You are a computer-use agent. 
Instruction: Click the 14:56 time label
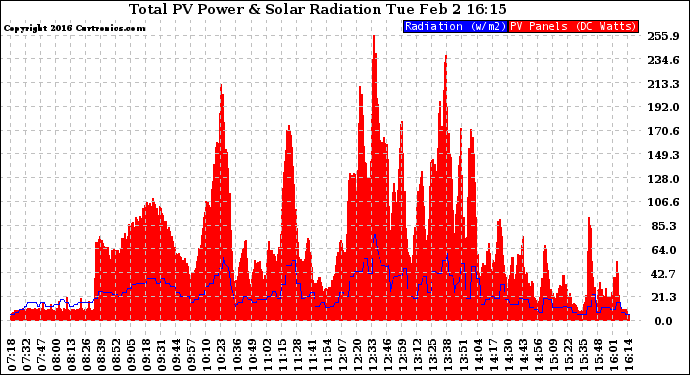538,355
